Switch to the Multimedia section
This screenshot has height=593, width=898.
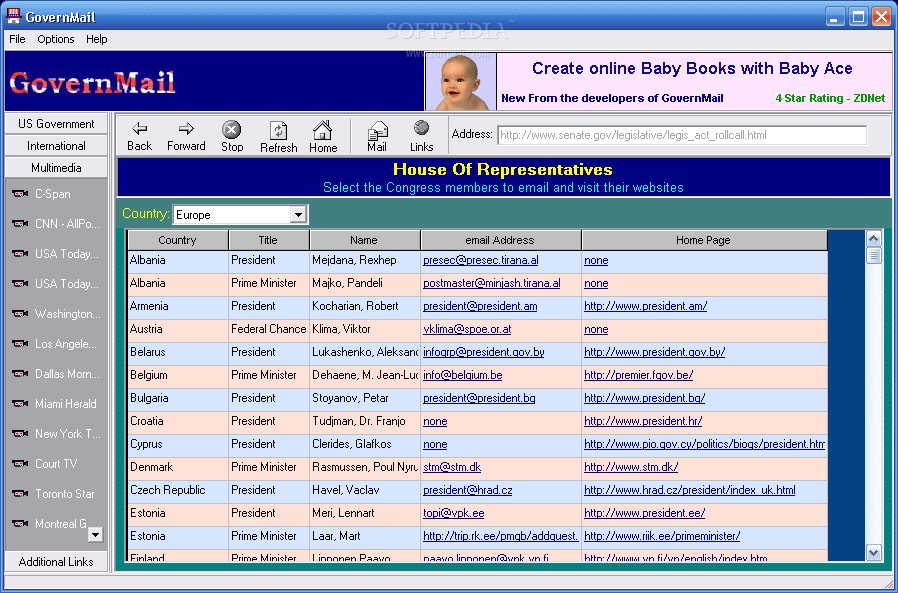56,168
